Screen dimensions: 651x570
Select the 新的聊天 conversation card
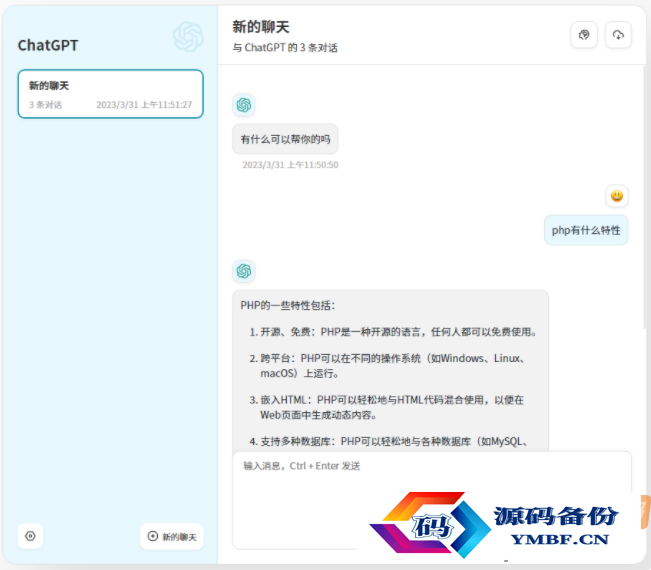pyautogui.click(x=110, y=94)
